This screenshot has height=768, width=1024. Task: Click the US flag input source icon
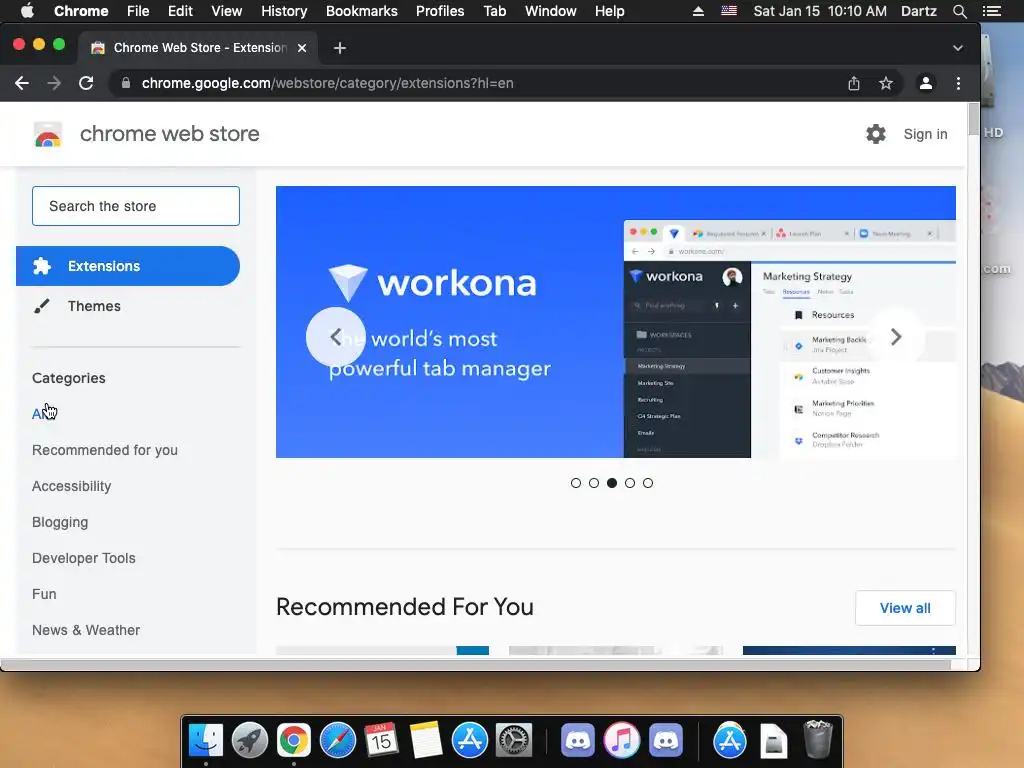pos(729,11)
